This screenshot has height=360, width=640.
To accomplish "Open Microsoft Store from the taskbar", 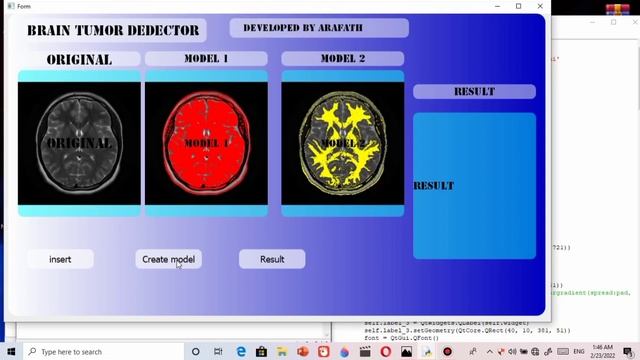I will 262,351.
